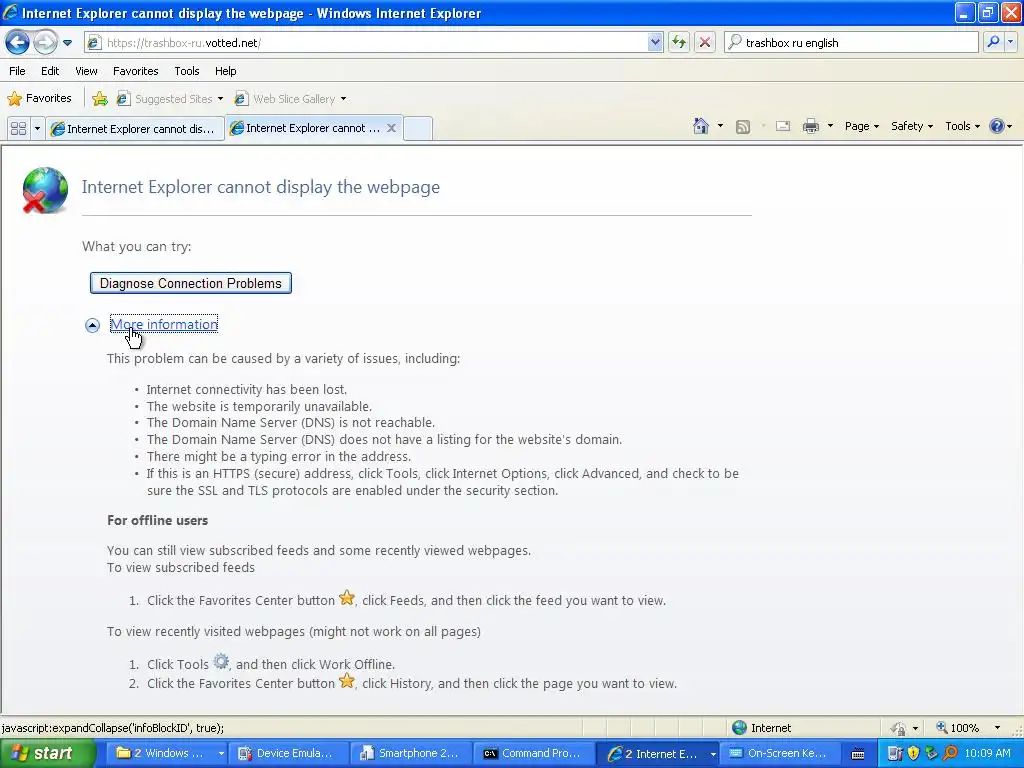Collapse info using the round arrow icon
Screen dimensions: 1024x768
92,325
